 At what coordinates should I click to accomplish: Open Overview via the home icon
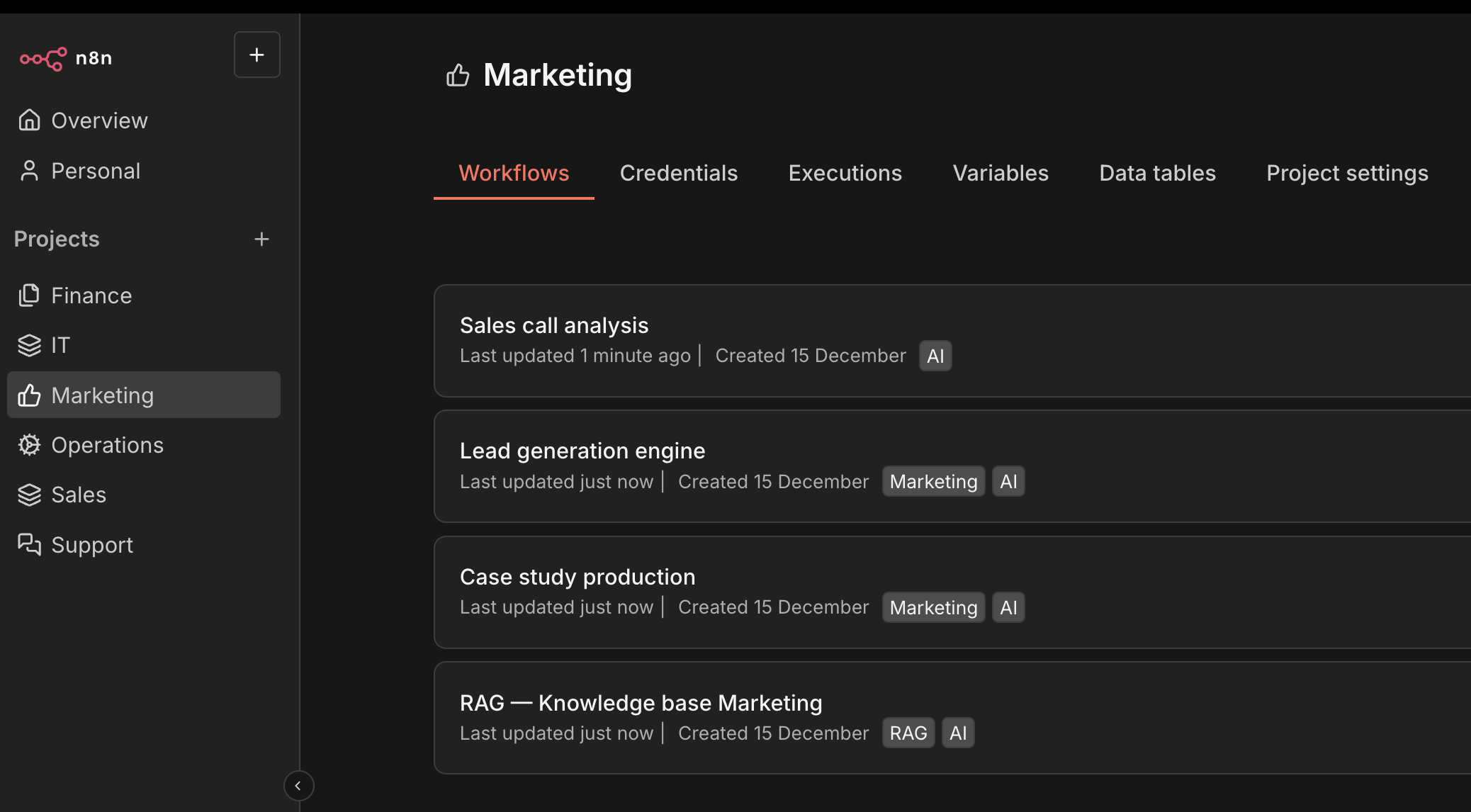tap(29, 120)
